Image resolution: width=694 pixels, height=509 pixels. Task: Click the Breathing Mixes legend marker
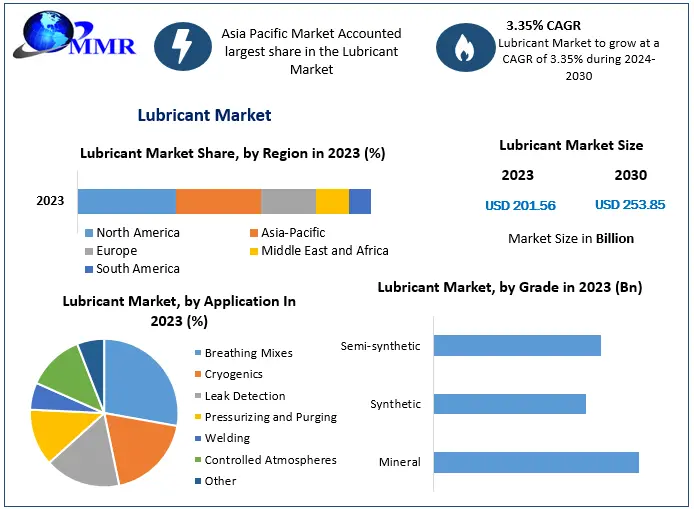coord(198,353)
